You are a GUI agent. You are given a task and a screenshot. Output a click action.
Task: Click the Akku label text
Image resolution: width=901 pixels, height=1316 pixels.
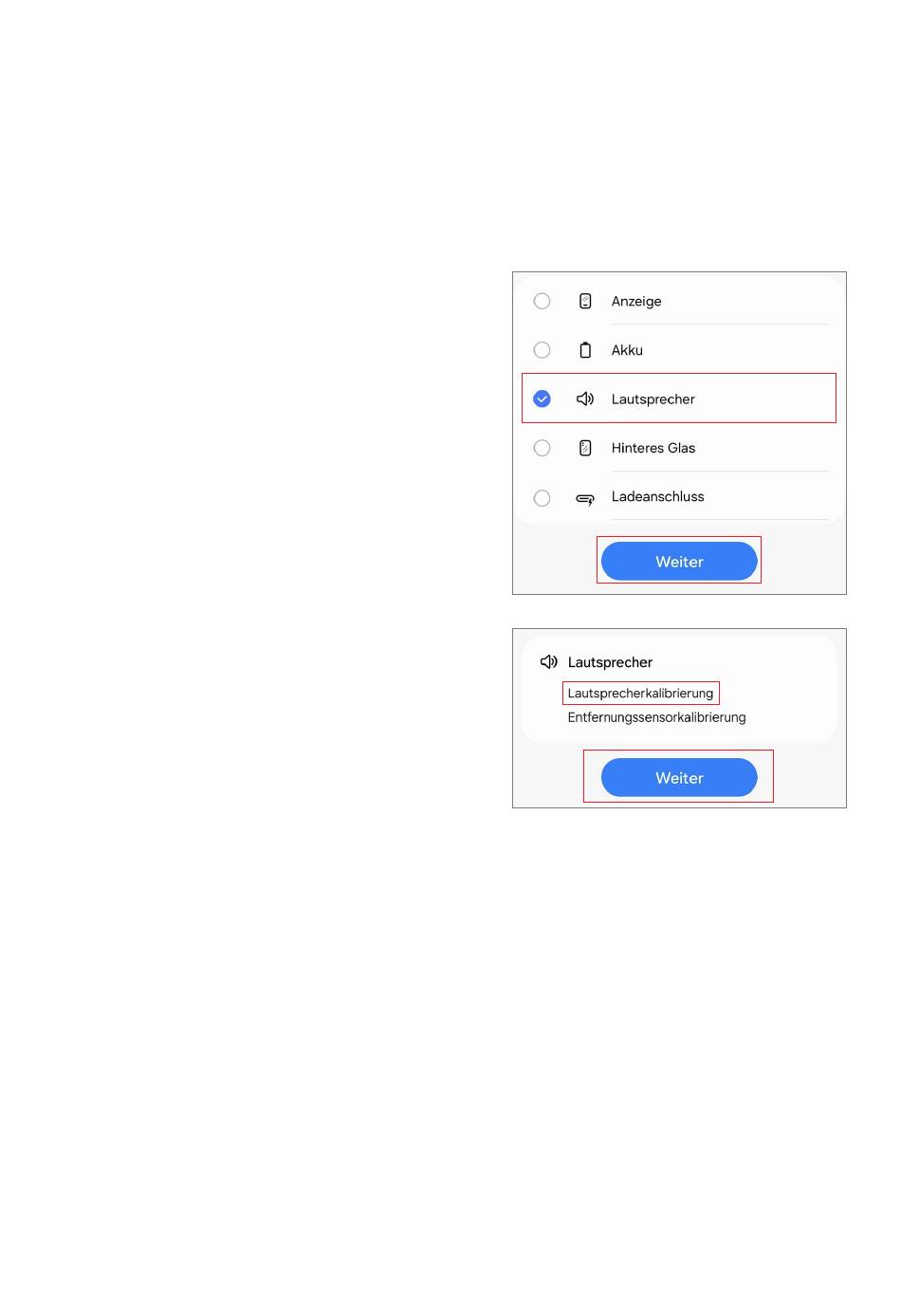[x=627, y=350]
